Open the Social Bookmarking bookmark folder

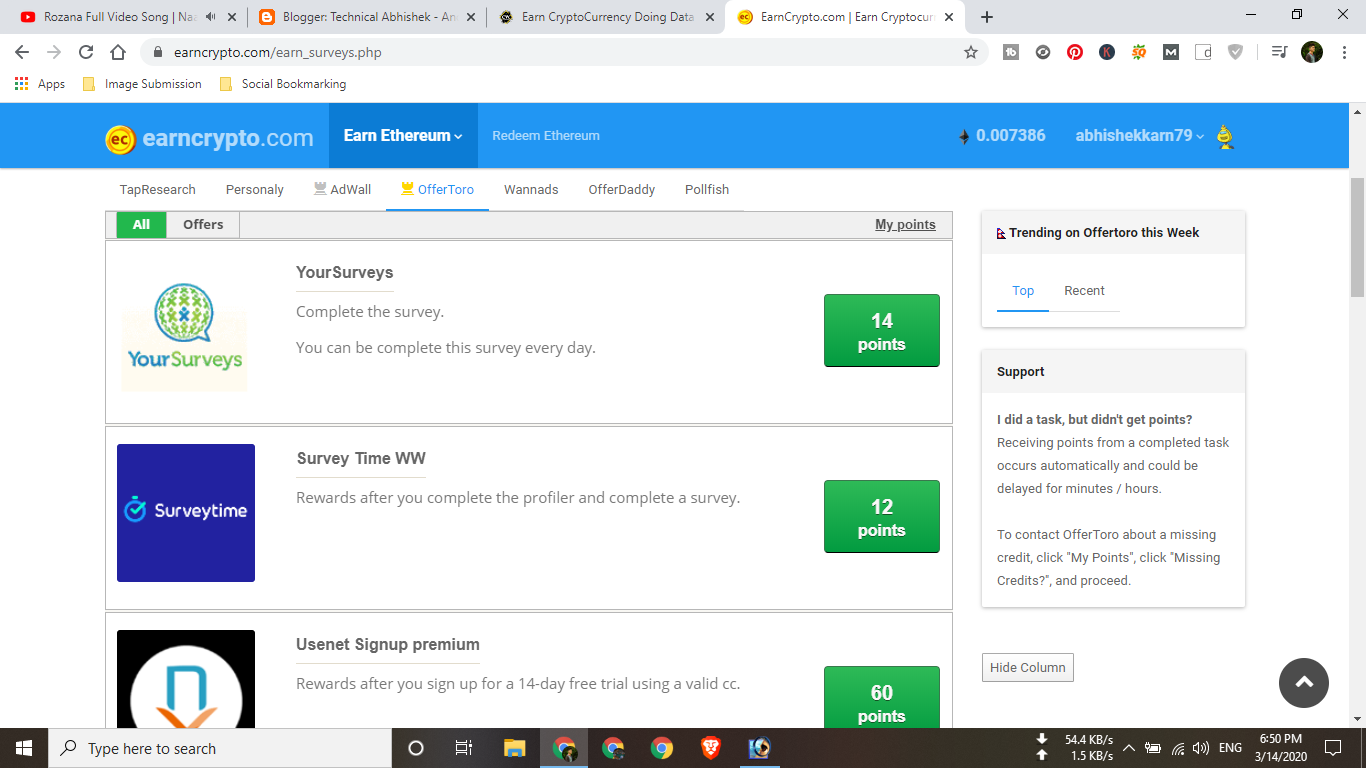pos(282,84)
